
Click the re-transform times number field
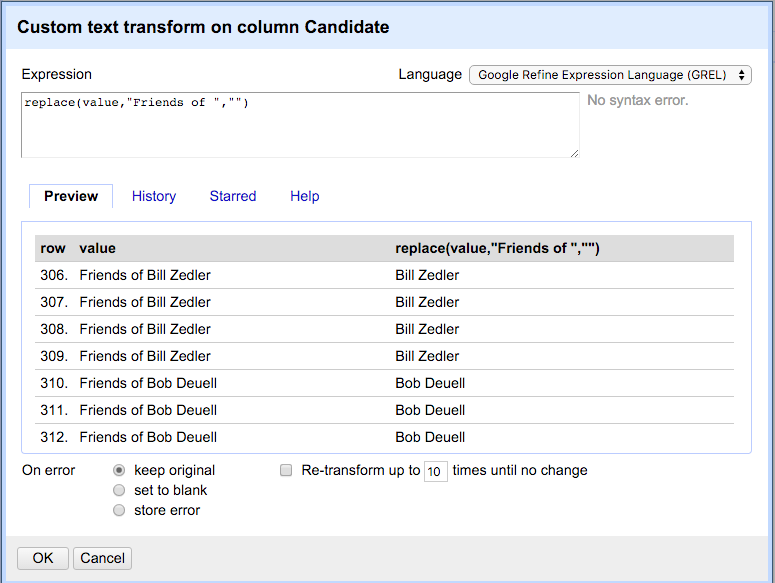[x=435, y=471]
